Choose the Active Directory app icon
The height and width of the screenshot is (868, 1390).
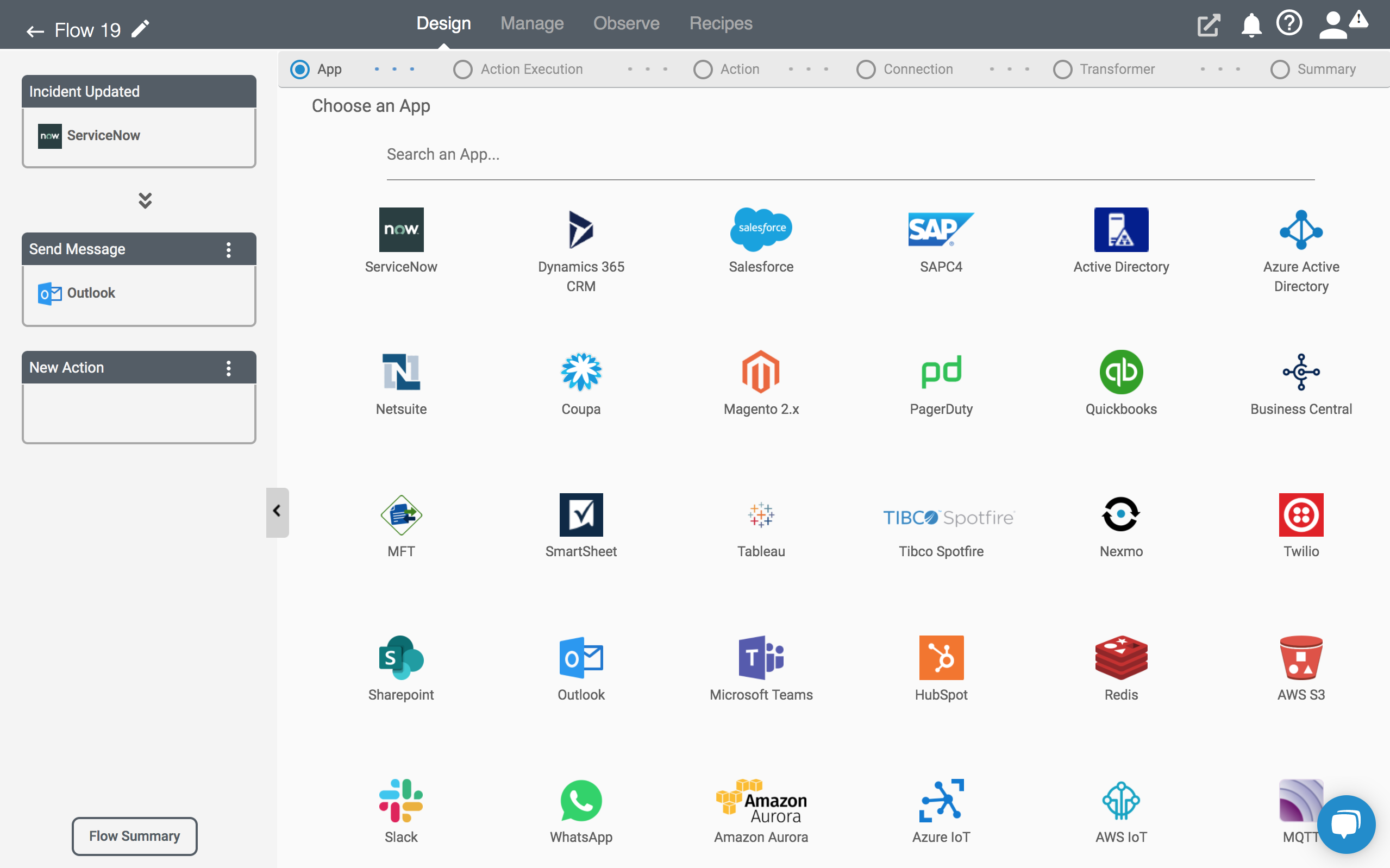click(x=1120, y=230)
